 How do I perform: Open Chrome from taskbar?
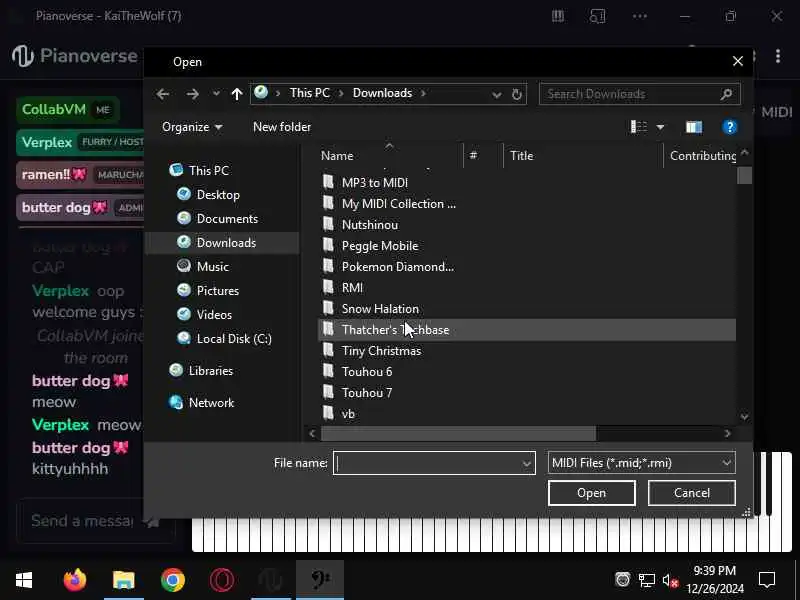point(172,580)
